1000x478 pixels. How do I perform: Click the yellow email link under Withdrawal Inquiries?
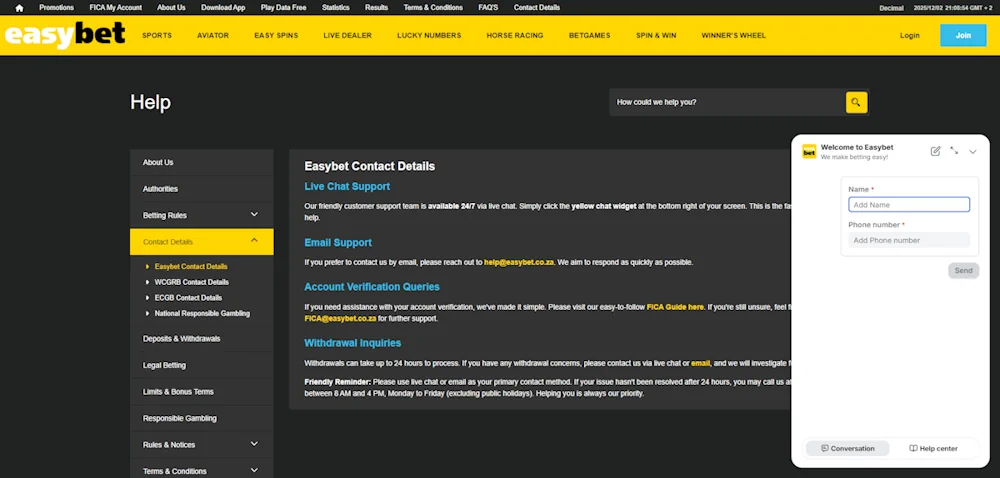[x=700, y=363]
